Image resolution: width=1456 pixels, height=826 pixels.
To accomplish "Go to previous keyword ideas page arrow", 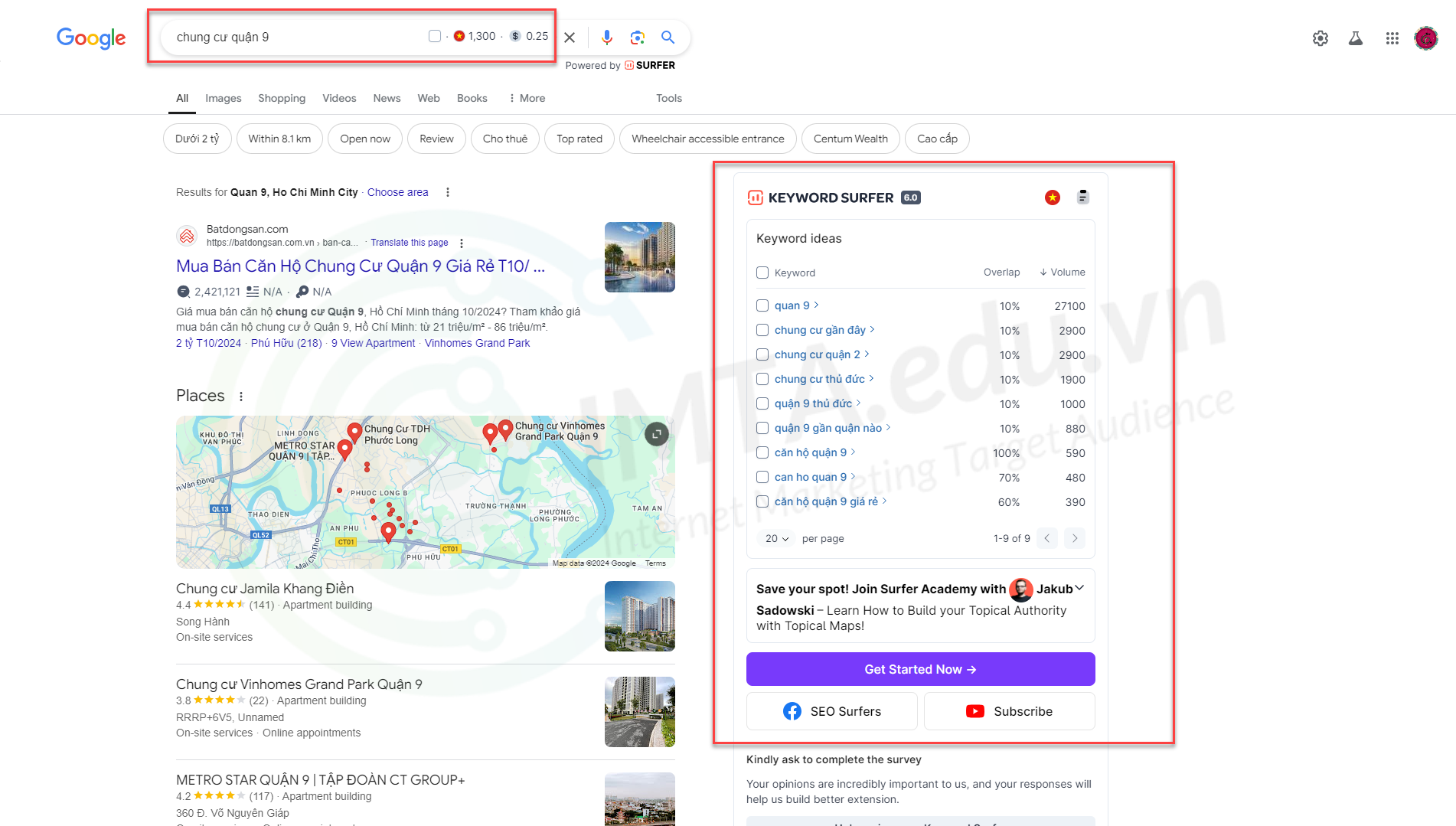I will click(x=1047, y=538).
